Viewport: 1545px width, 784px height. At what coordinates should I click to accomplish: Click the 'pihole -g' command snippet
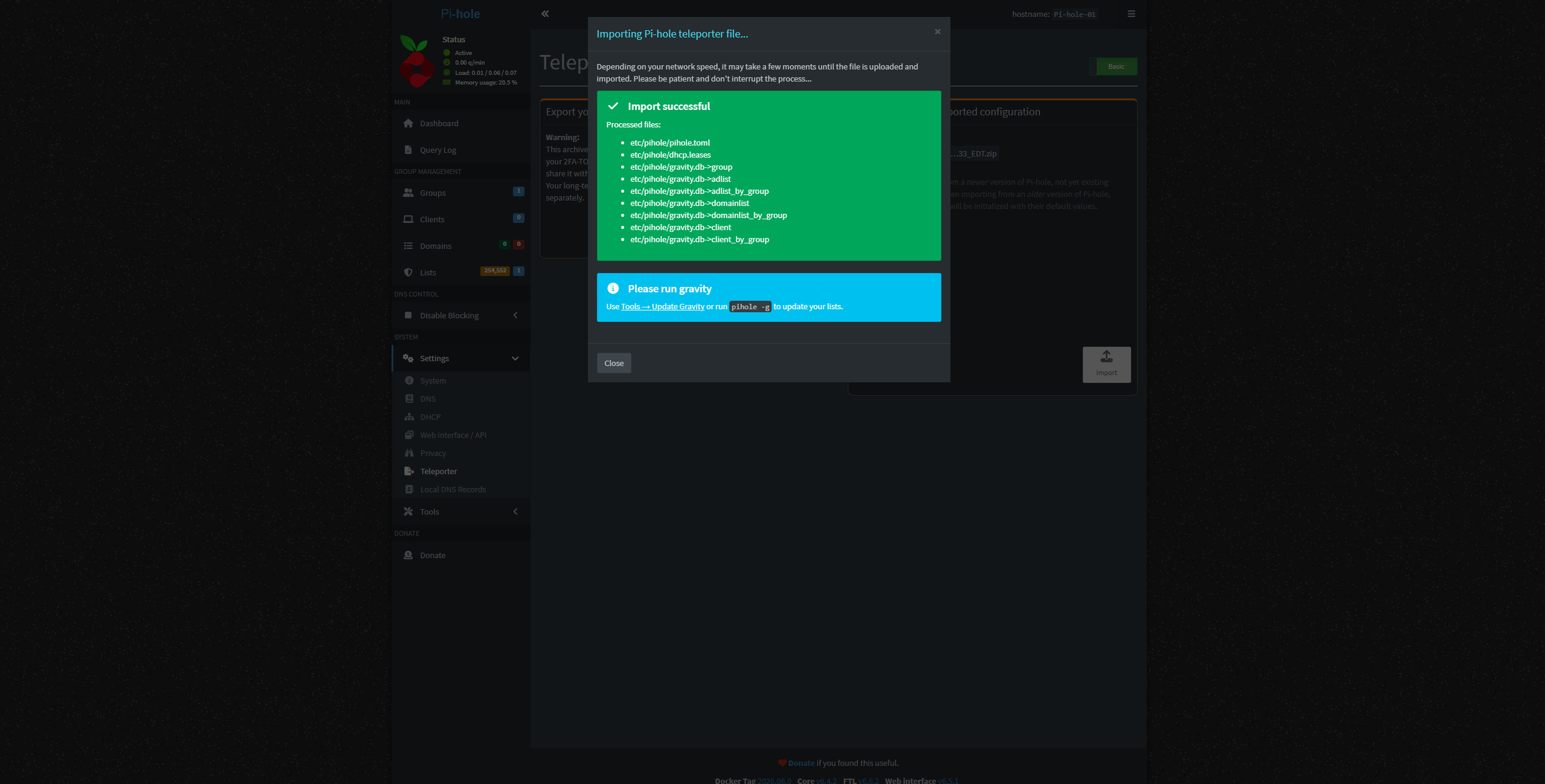[750, 307]
